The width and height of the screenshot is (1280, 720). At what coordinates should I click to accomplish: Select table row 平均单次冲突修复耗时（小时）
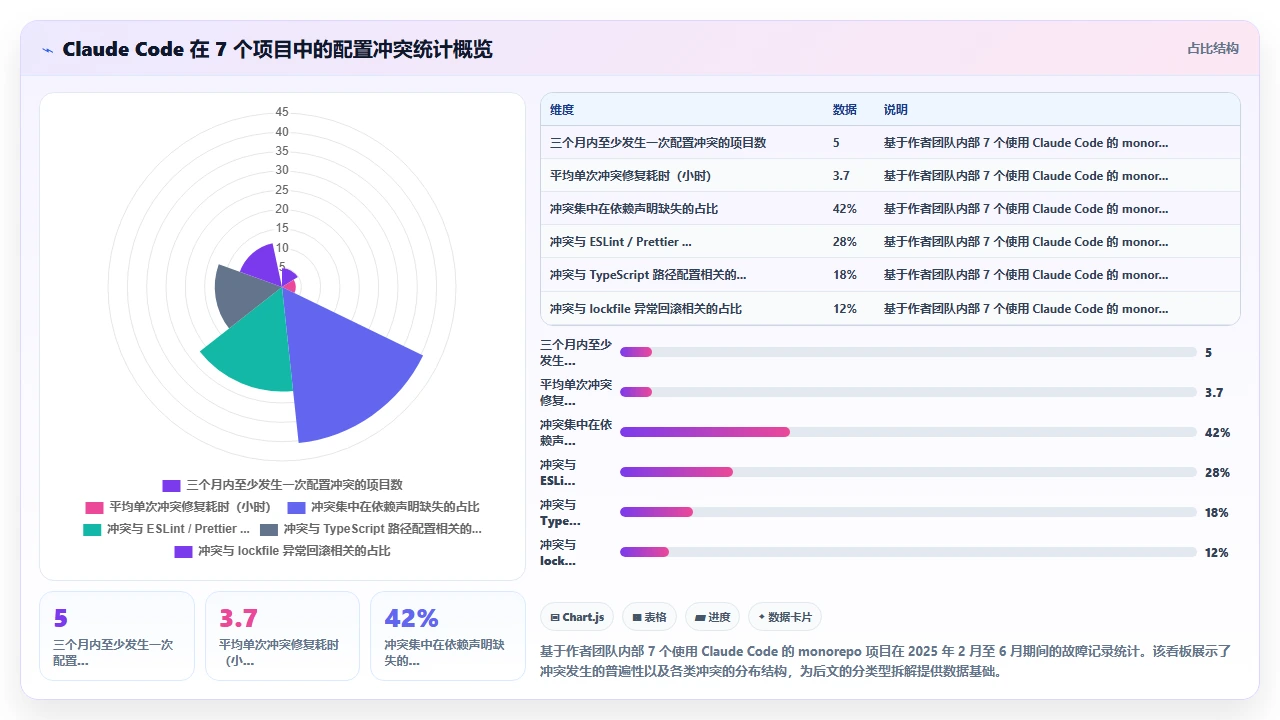pyautogui.click(x=890, y=176)
